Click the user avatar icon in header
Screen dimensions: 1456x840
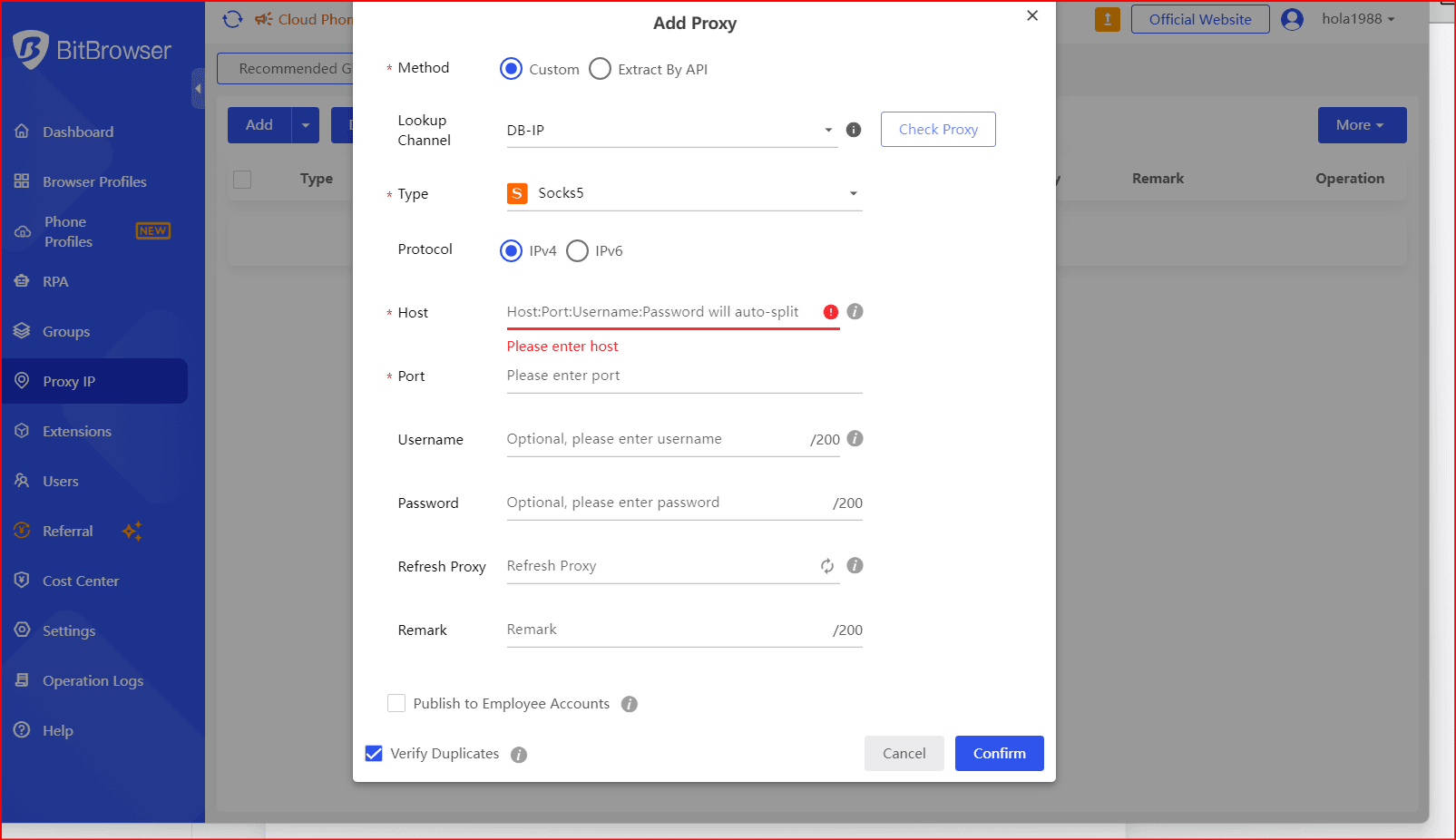[x=1292, y=19]
